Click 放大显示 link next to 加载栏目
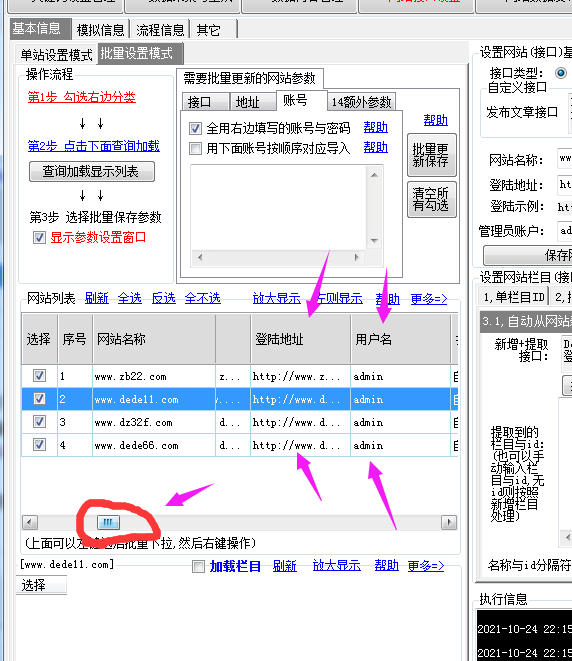 pos(336,566)
